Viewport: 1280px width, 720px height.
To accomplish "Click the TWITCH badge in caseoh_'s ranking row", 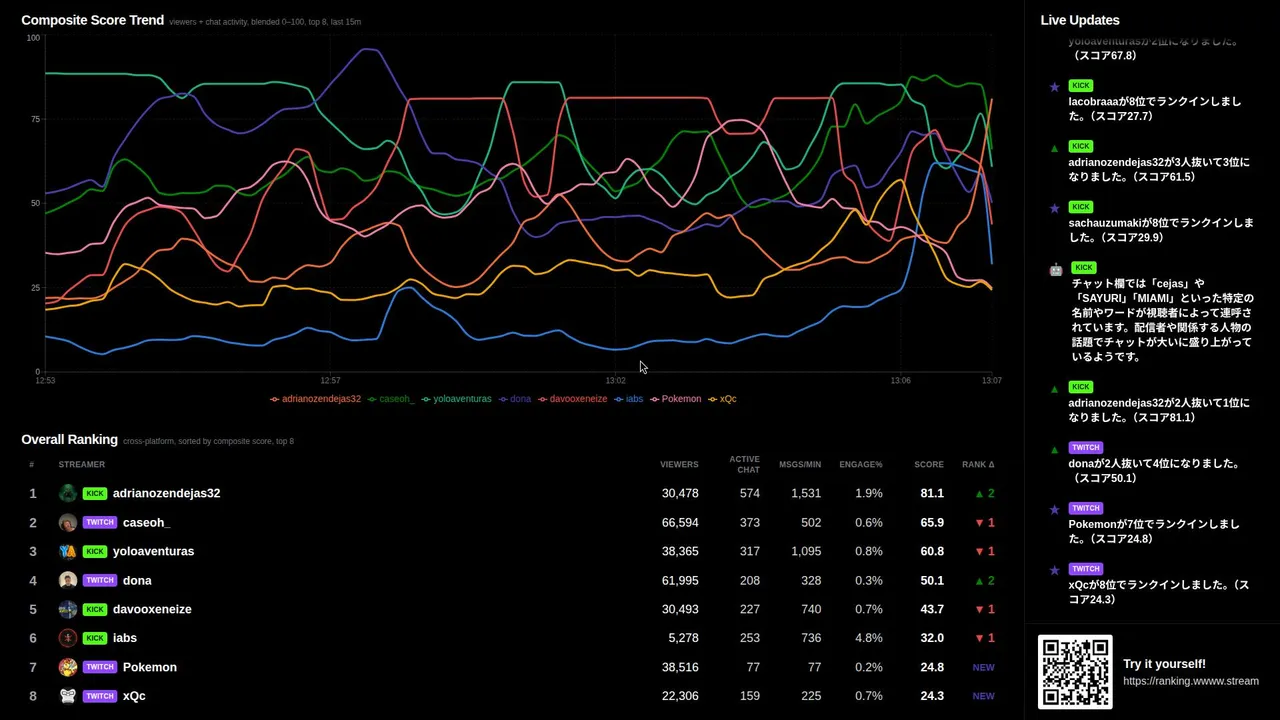I will (x=100, y=522).
